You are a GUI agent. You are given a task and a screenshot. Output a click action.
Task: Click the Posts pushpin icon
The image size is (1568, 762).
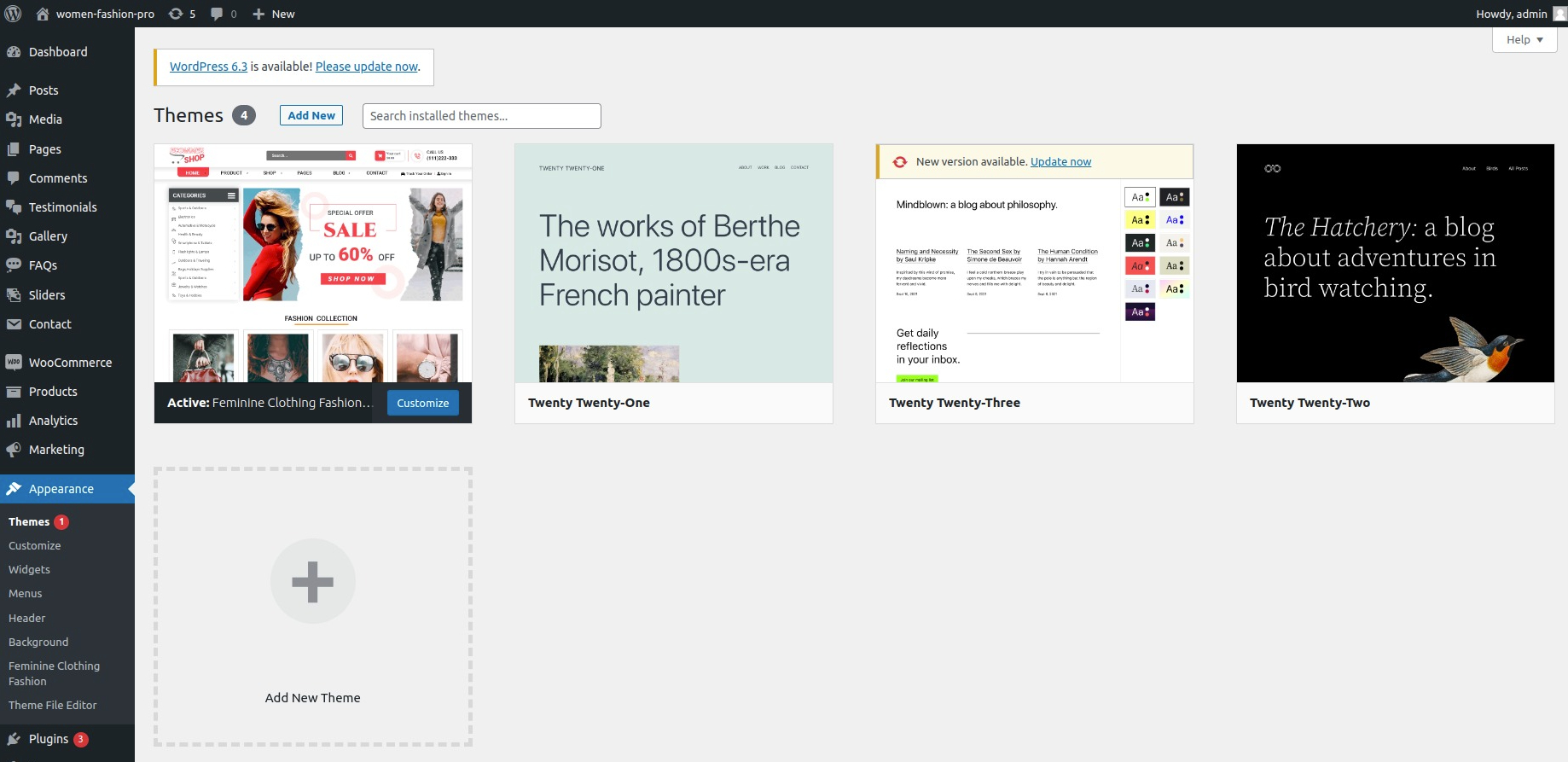pos(14,90)
